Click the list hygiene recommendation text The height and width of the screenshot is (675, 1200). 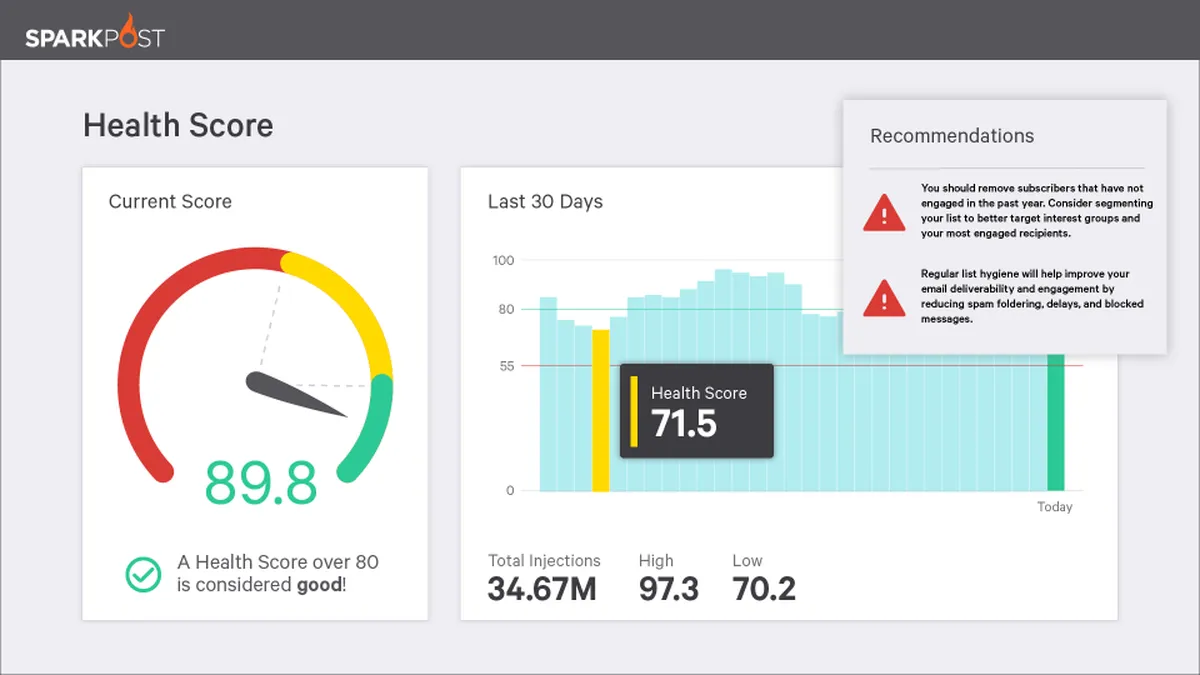tap(1032, 296)
